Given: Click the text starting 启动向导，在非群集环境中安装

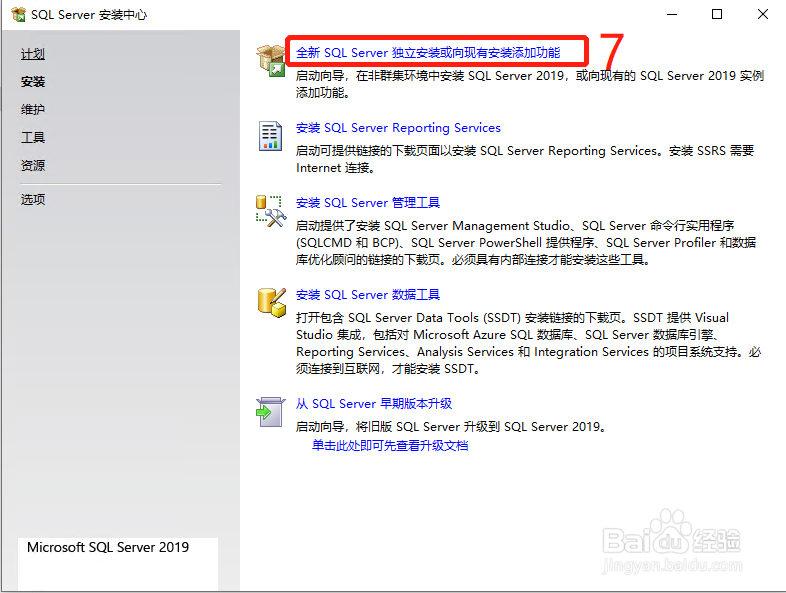Looking at the screenshot, I should [530, 84].
